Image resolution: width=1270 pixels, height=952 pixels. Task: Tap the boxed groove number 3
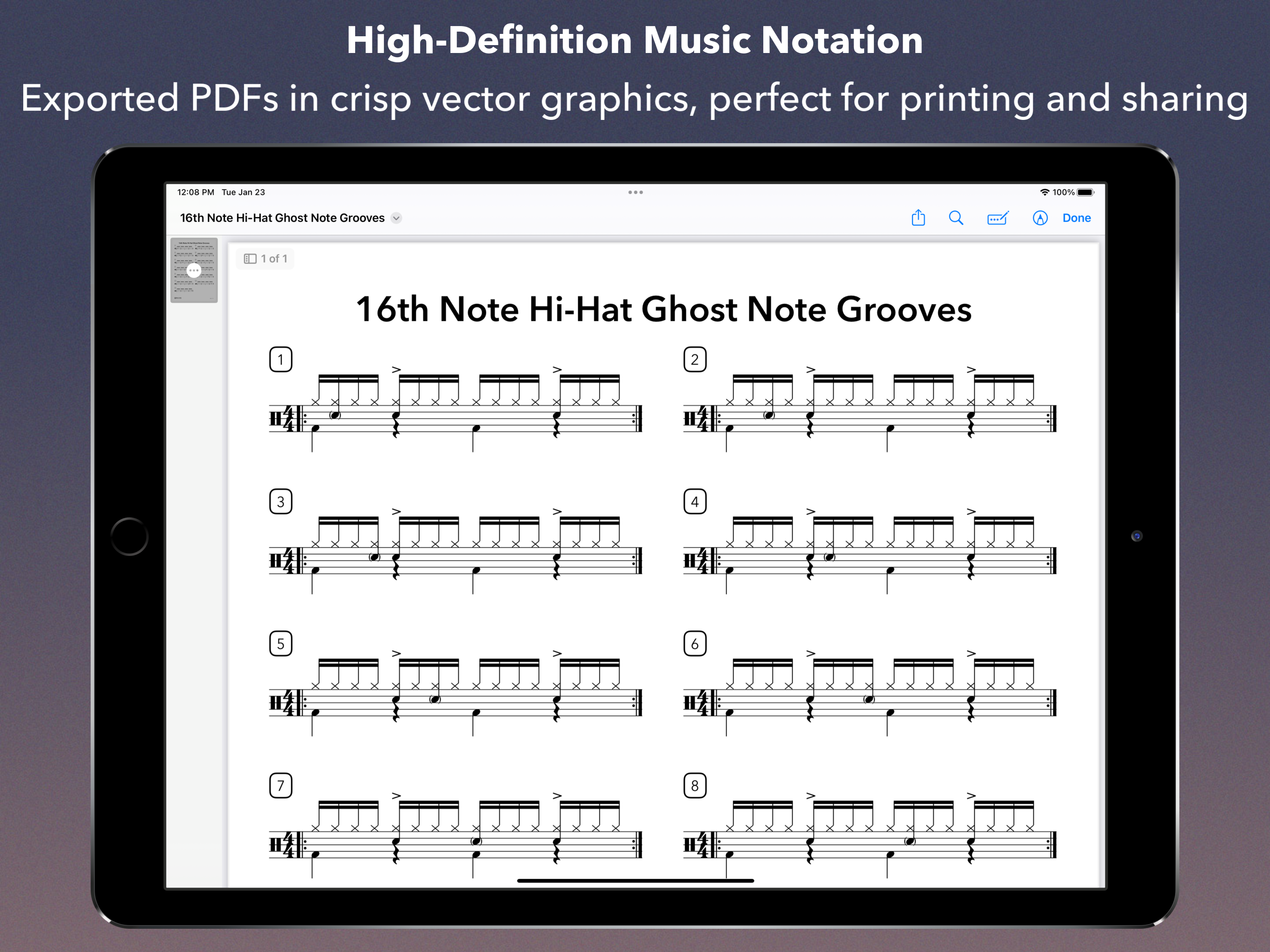pos(281,501)
